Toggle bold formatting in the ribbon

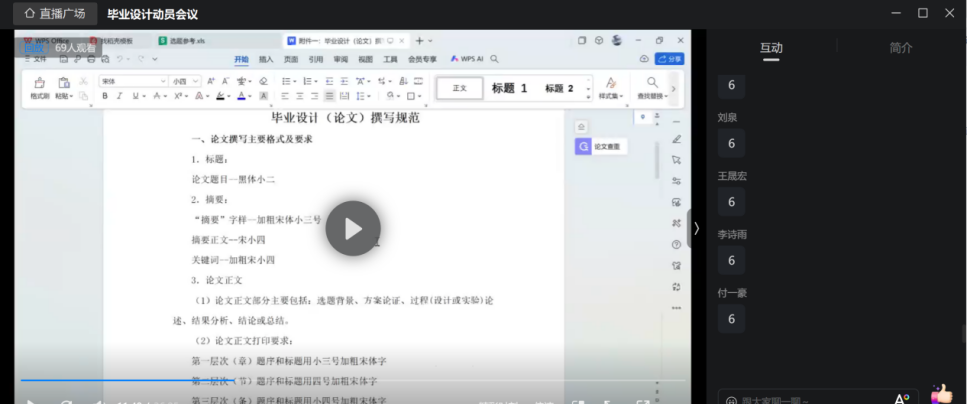tap(106, 96)
